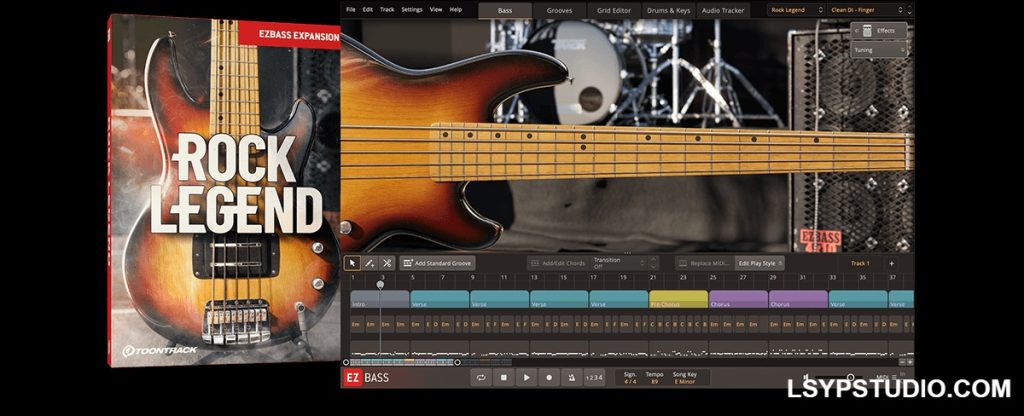The height and width of the screenshot is (416, 1024).
Task: Start playback with the play button
Action: click(526, 377)
